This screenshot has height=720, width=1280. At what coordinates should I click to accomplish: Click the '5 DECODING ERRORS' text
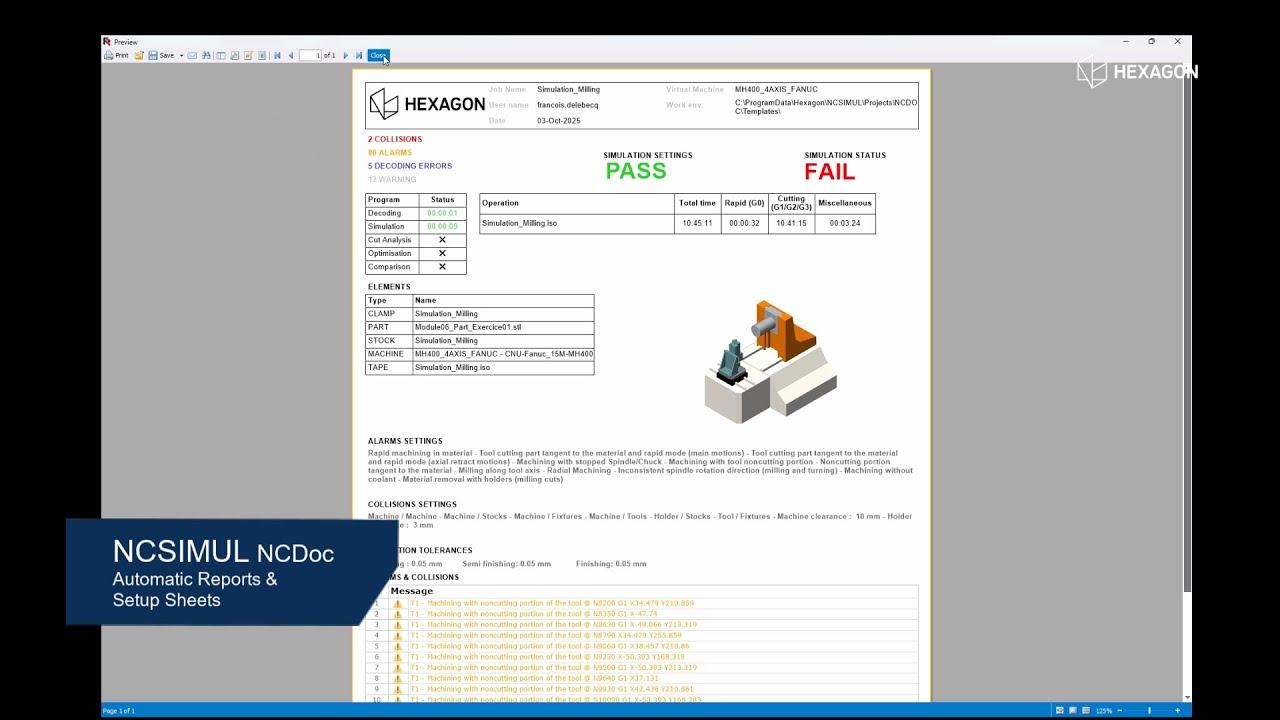(410, 166)
